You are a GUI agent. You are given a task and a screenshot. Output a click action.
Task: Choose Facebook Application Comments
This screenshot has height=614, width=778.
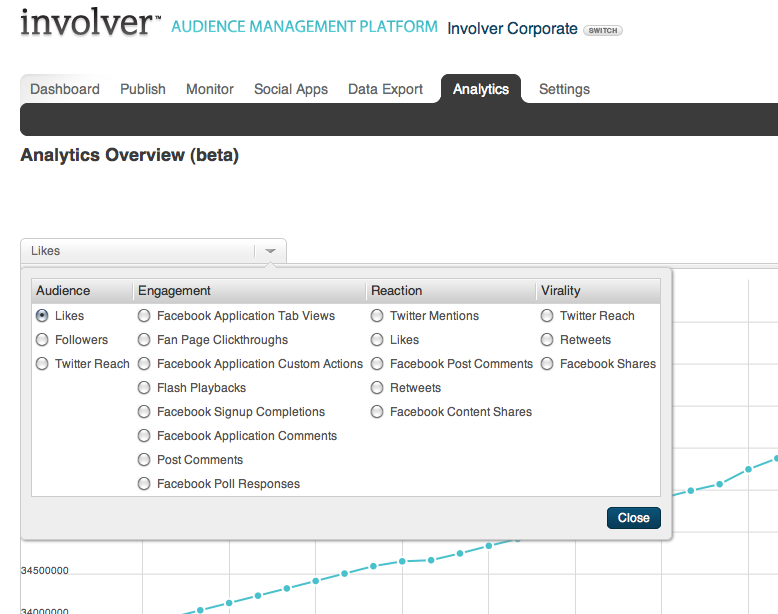click(x=144, y=436)
